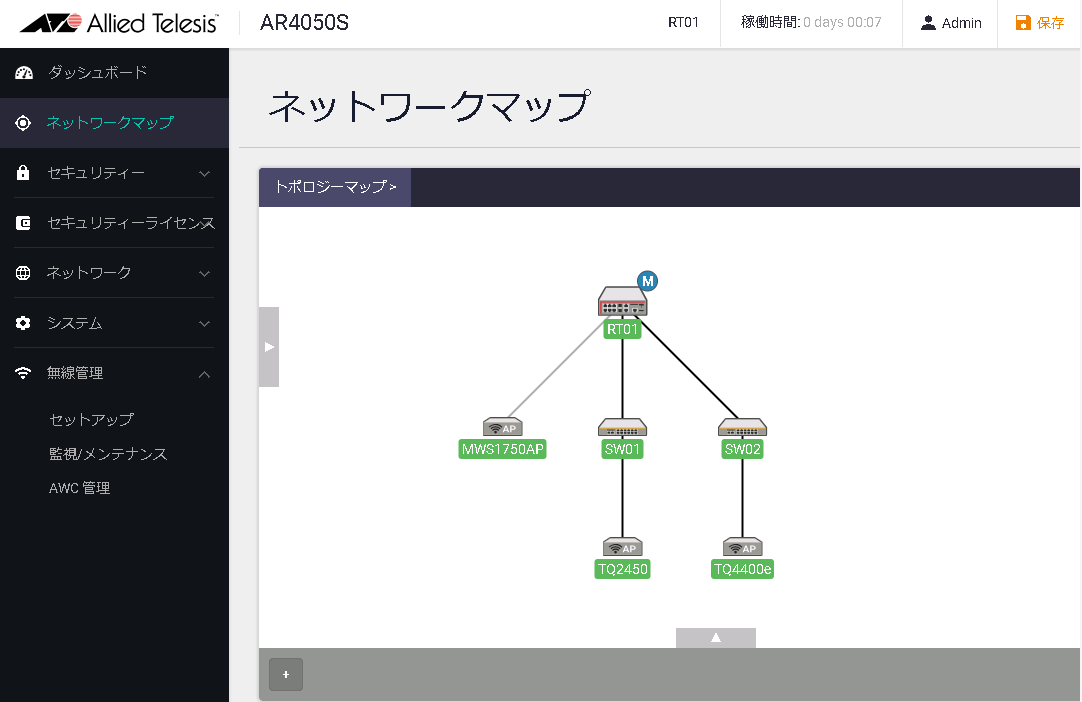1082x702 pixels.
Task: Click the SW02 green label
Action: (x=742, y=449)
